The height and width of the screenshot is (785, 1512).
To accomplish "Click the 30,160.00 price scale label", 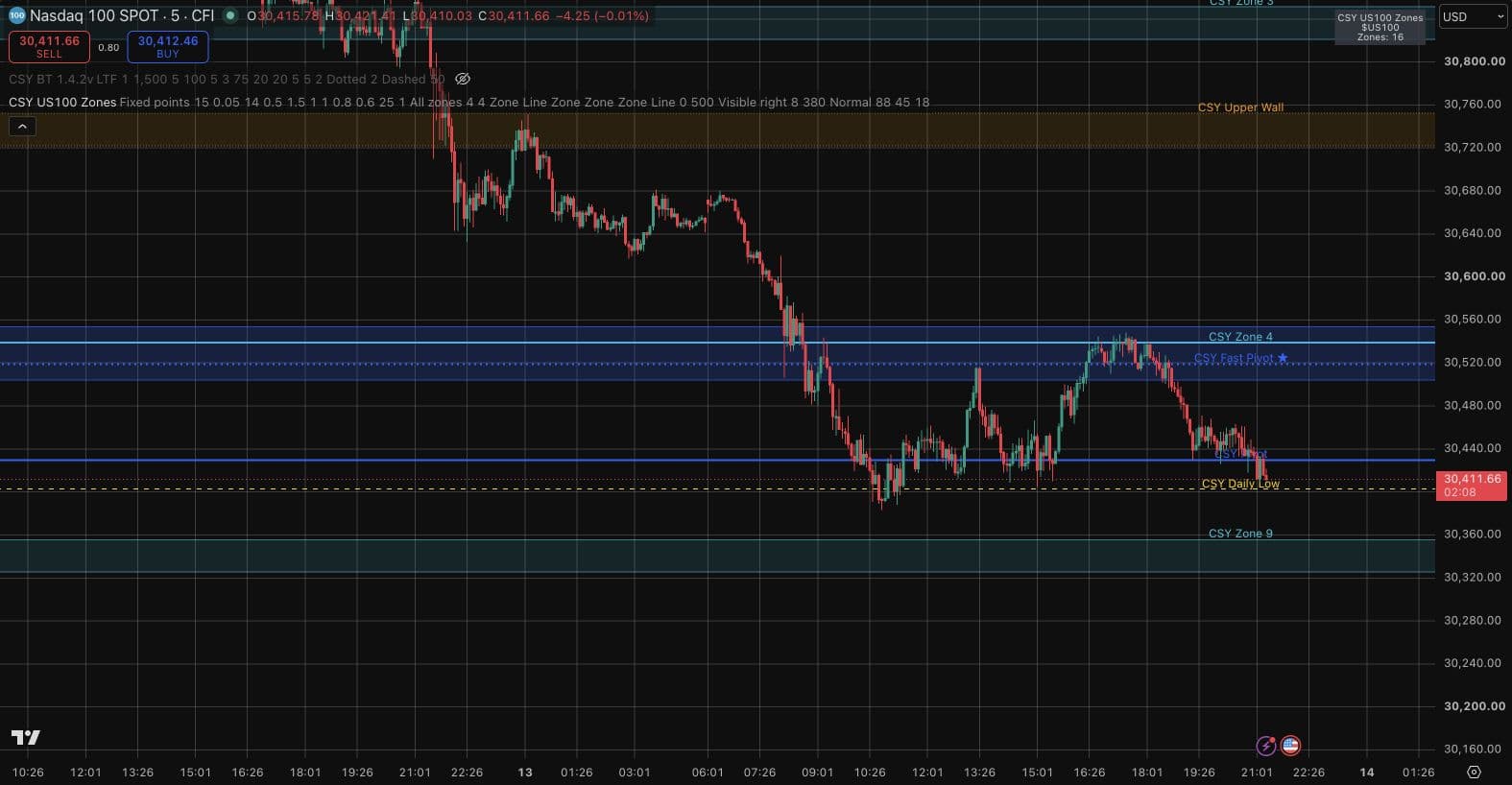I will point(1474,749).
